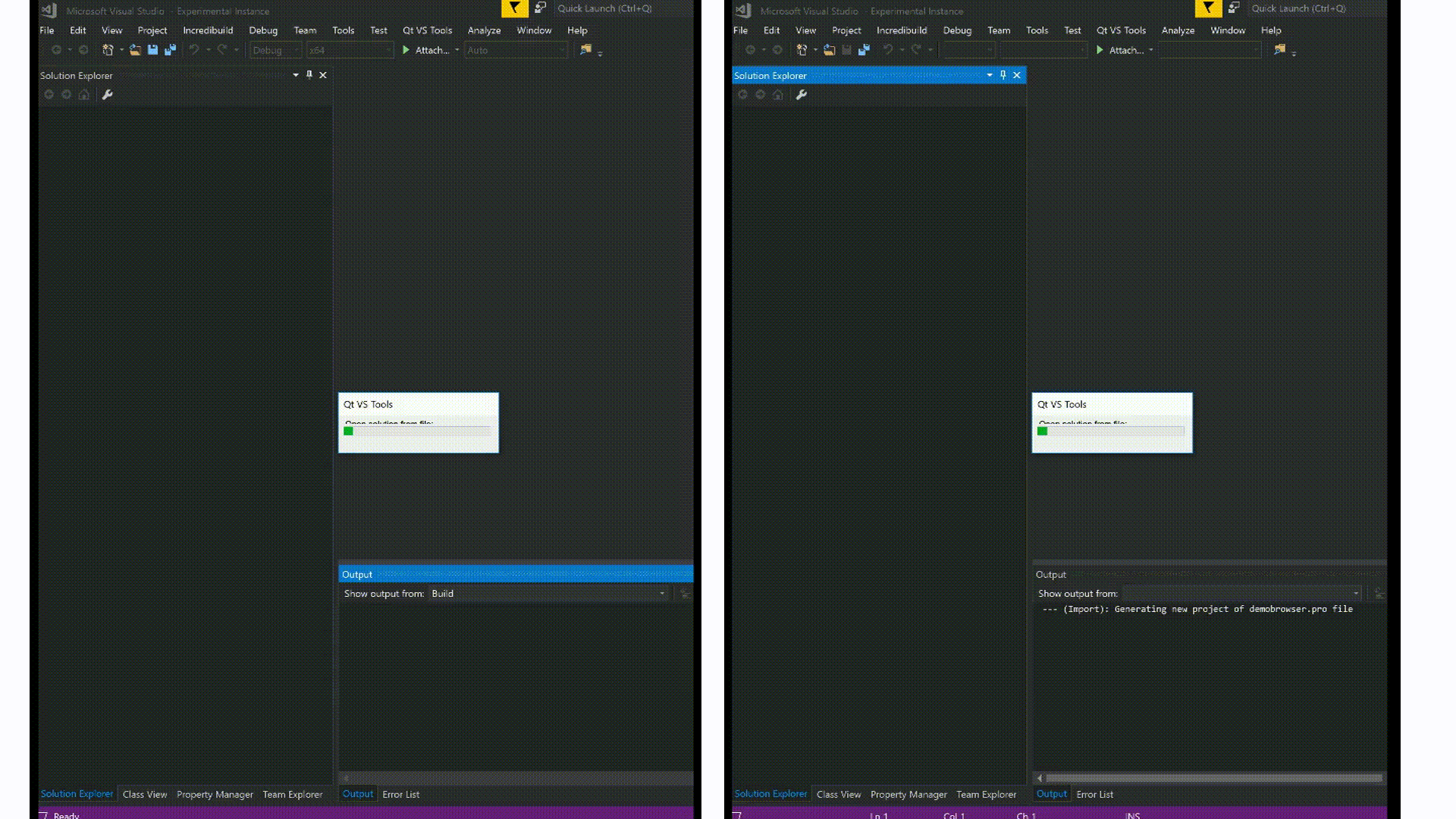Switch to Error List tab in right window
This screenshot has height=819, width=1456.
pos(1094,794)
